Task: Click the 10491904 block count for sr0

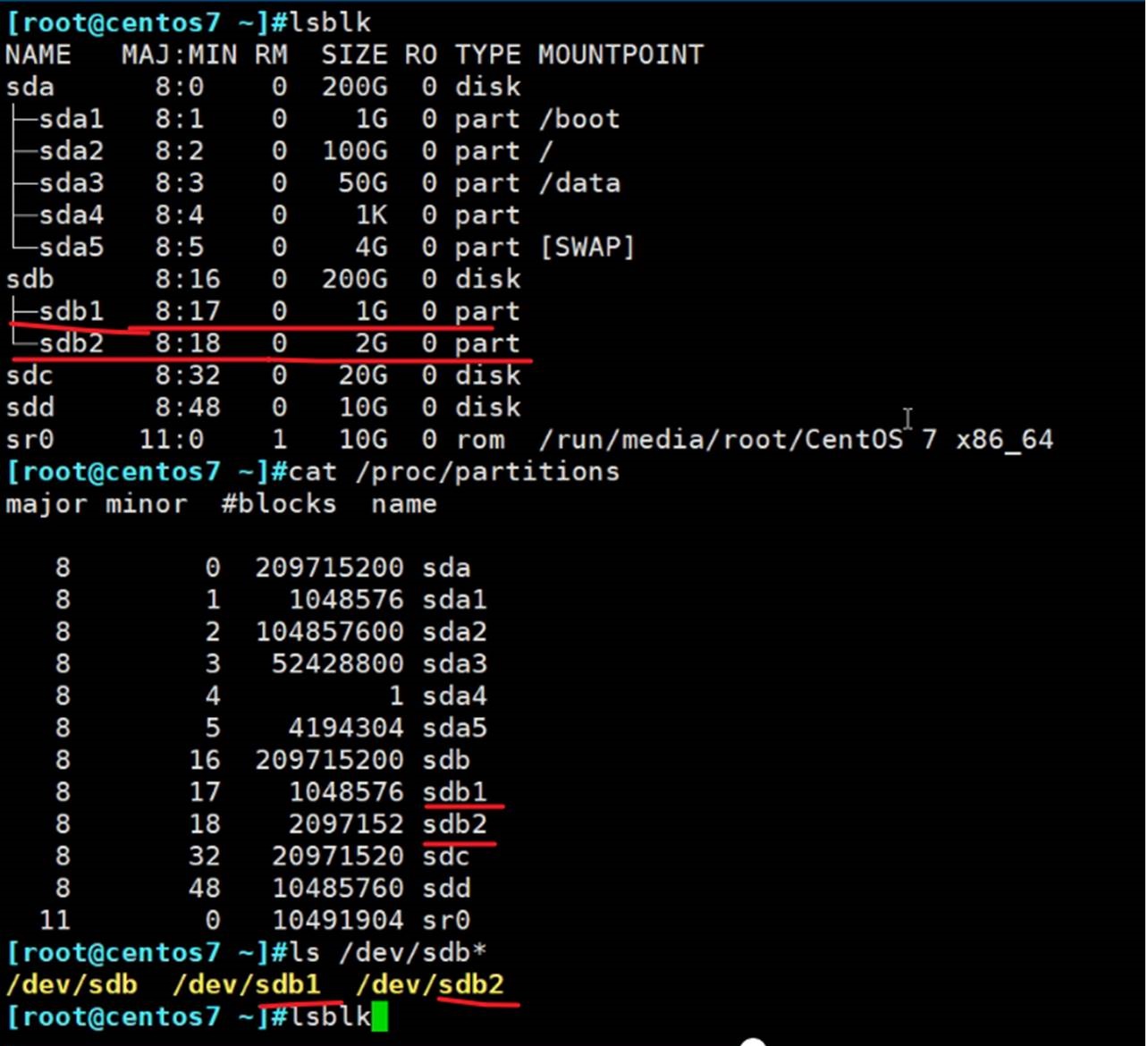Action: [x=338, y=920]
